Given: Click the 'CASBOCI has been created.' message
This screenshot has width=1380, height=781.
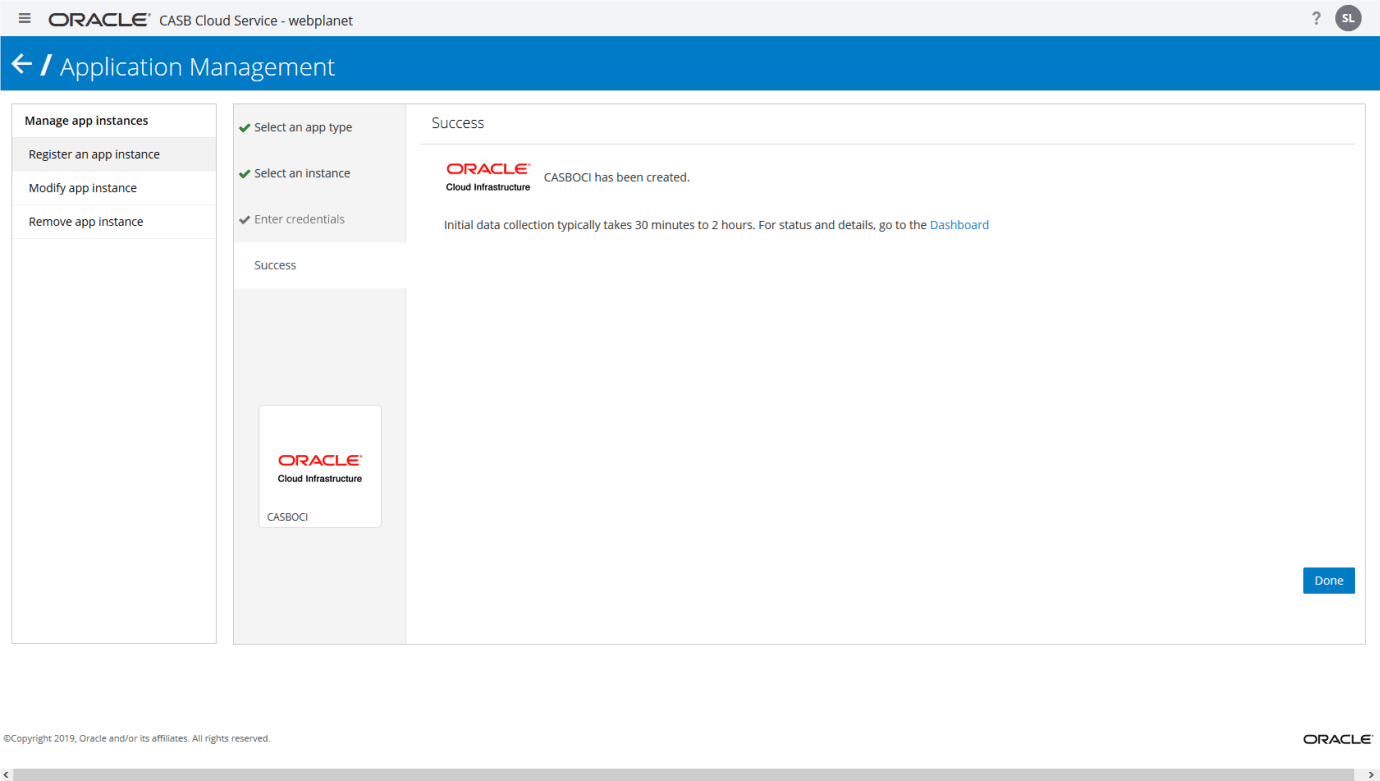Looking at the screenshot, I should pos(617,177).
